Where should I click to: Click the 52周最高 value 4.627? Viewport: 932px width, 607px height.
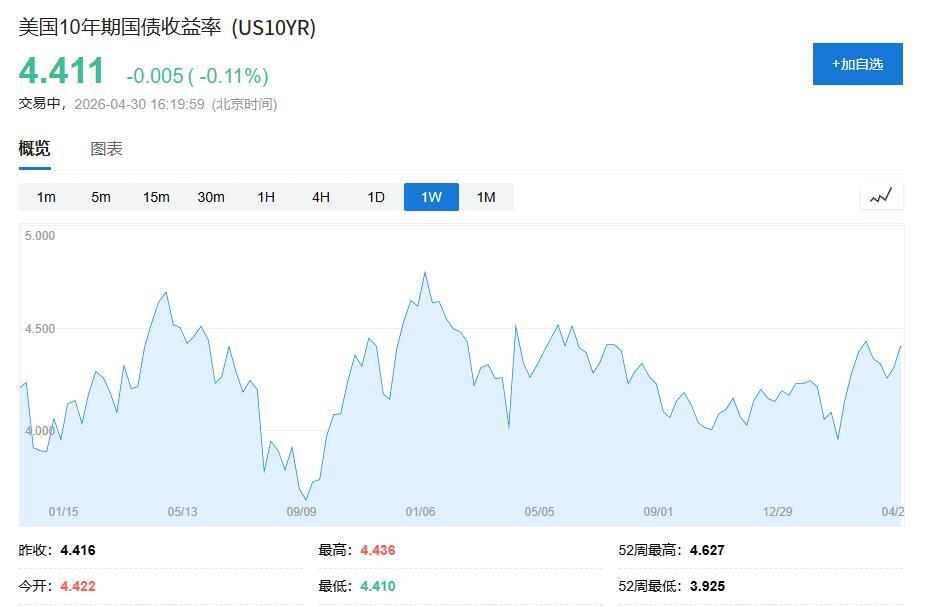pyautogui.click(x=707, y=550)
